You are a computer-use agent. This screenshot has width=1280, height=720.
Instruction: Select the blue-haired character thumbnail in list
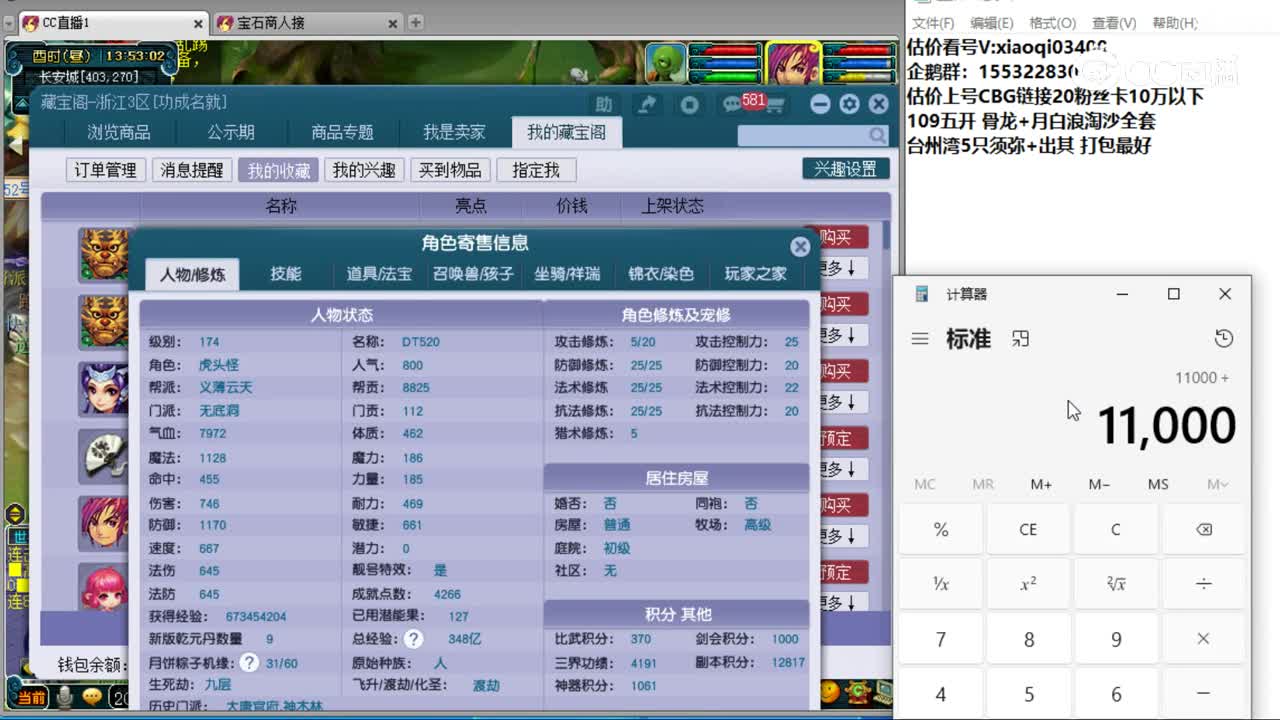pos(104,389)
